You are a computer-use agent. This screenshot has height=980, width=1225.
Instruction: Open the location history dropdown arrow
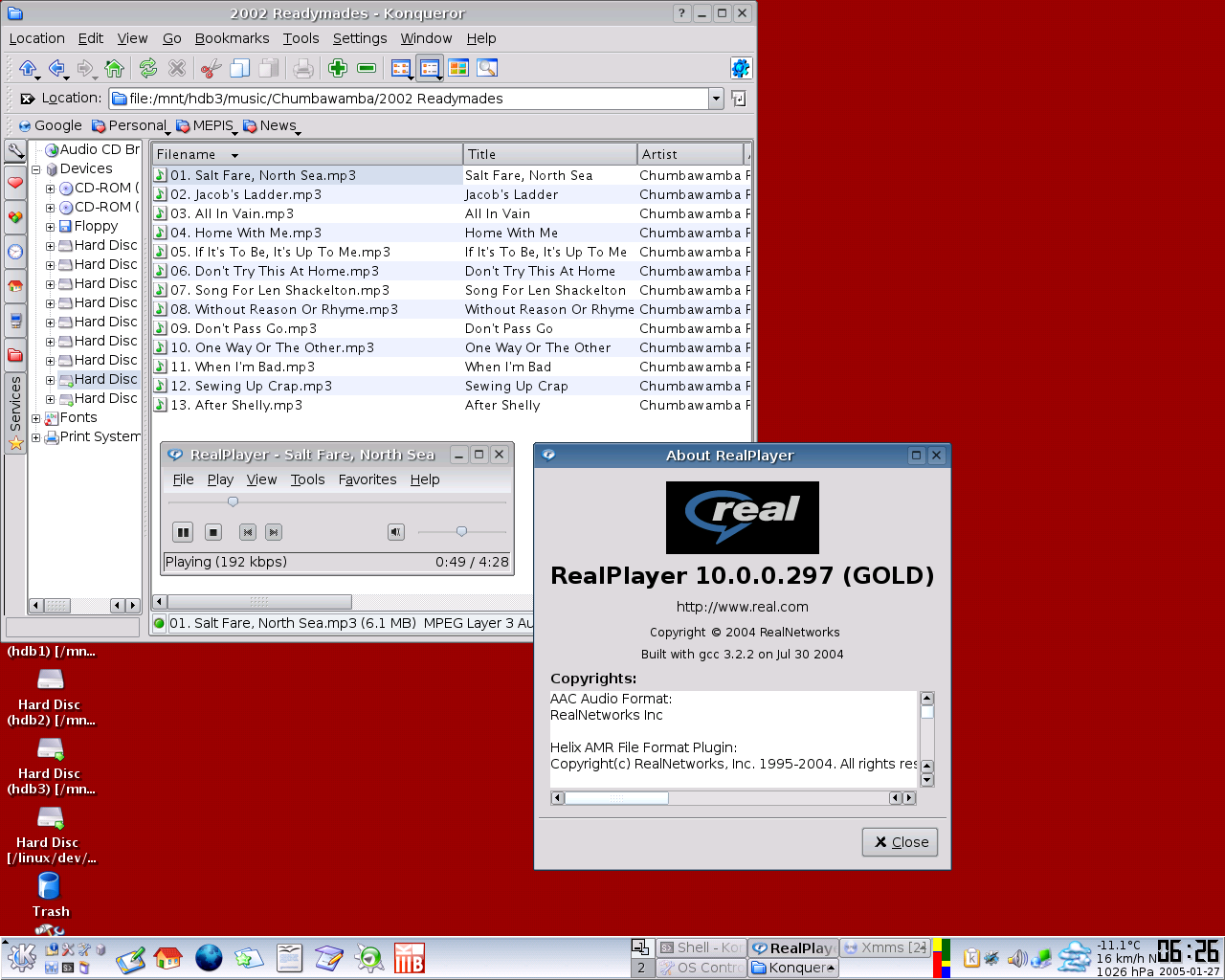pos(716,99)
